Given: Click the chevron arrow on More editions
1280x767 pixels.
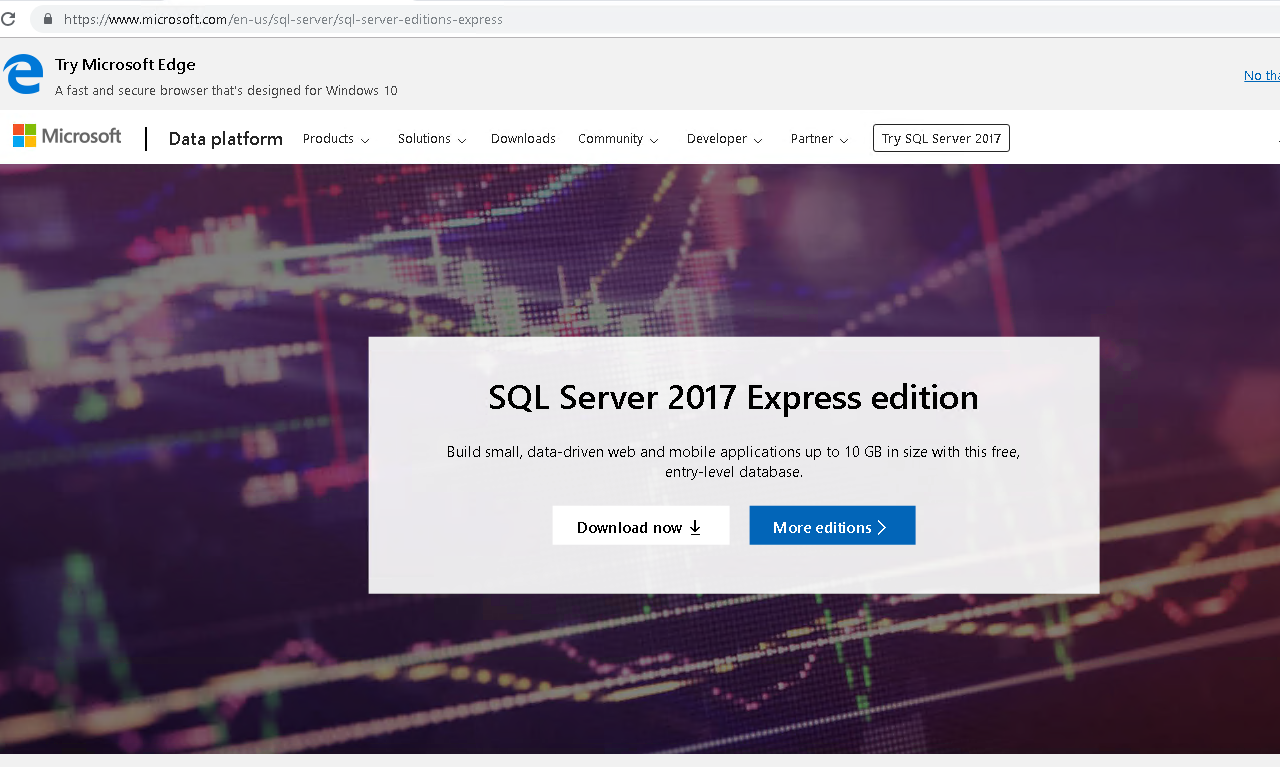Looking at the screenshot, I should pos(881,527).
